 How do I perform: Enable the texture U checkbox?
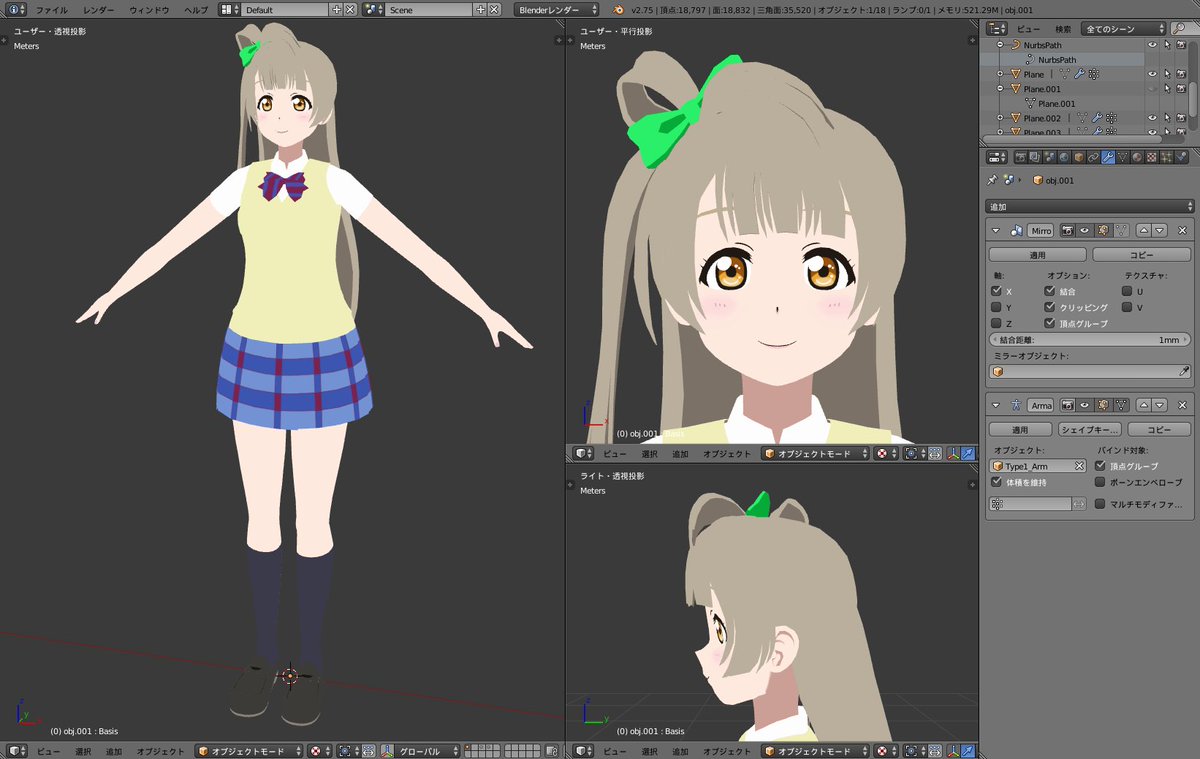click(1126, 291)
